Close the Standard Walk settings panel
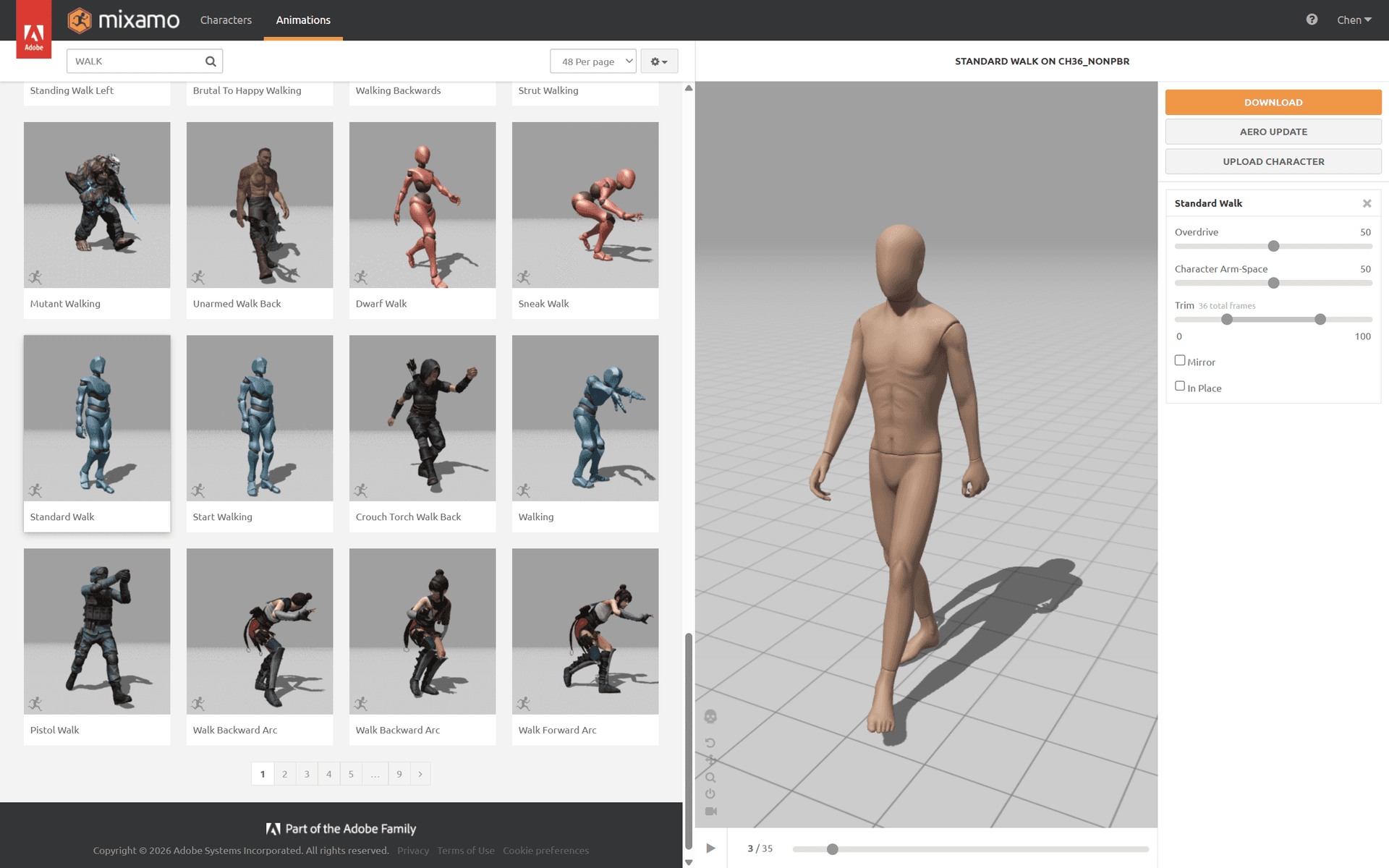Image resolution: width=1389 pixels, height=868 pixels. click(x=1367, y=203)
